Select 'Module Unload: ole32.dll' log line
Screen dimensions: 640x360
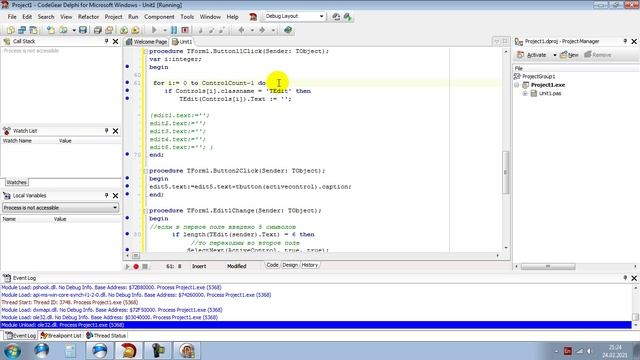coord(316,325)
